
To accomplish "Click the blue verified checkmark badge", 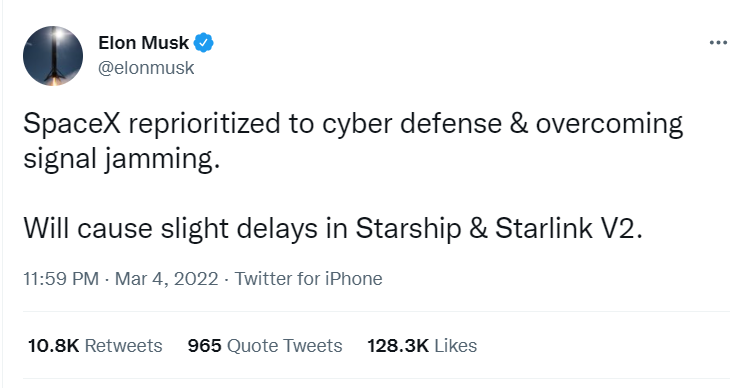I will (x=204, y=43).
